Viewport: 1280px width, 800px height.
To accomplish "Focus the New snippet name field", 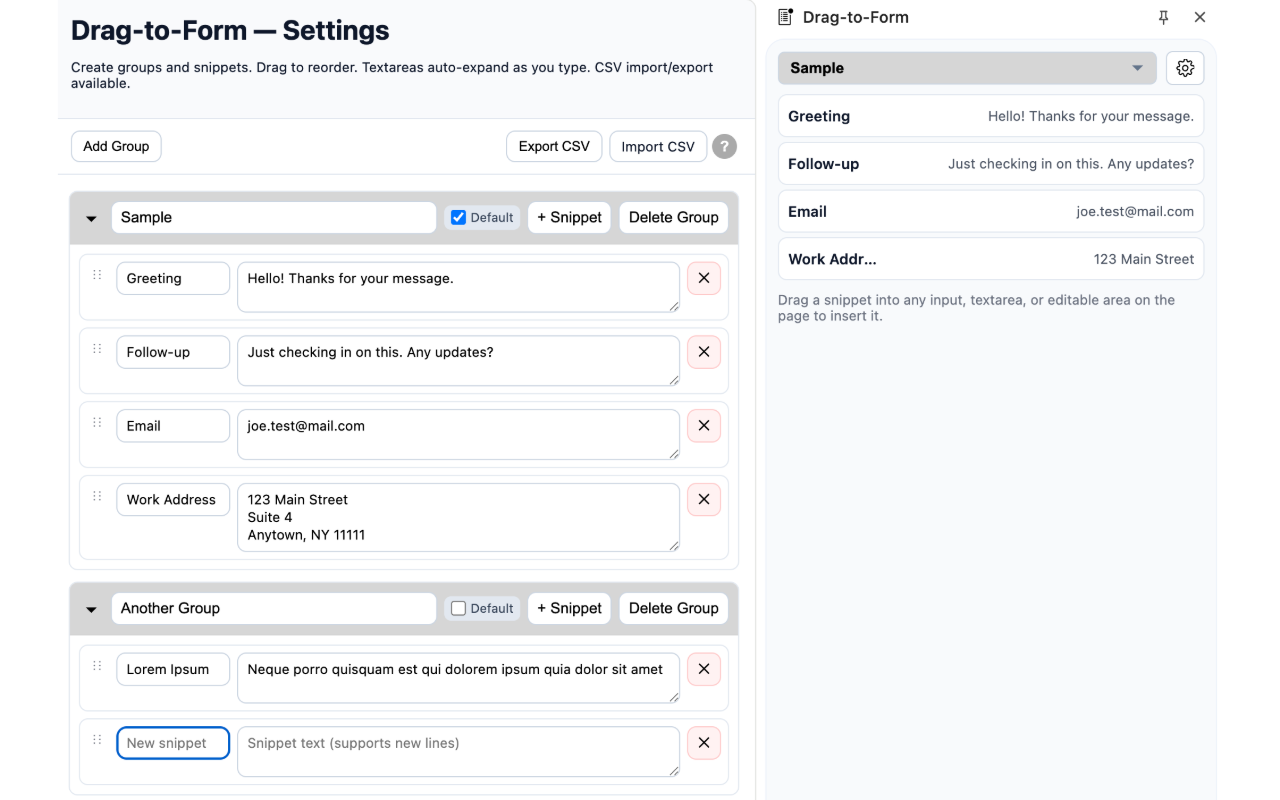I will pyautogui.click(x=173, y=743).
